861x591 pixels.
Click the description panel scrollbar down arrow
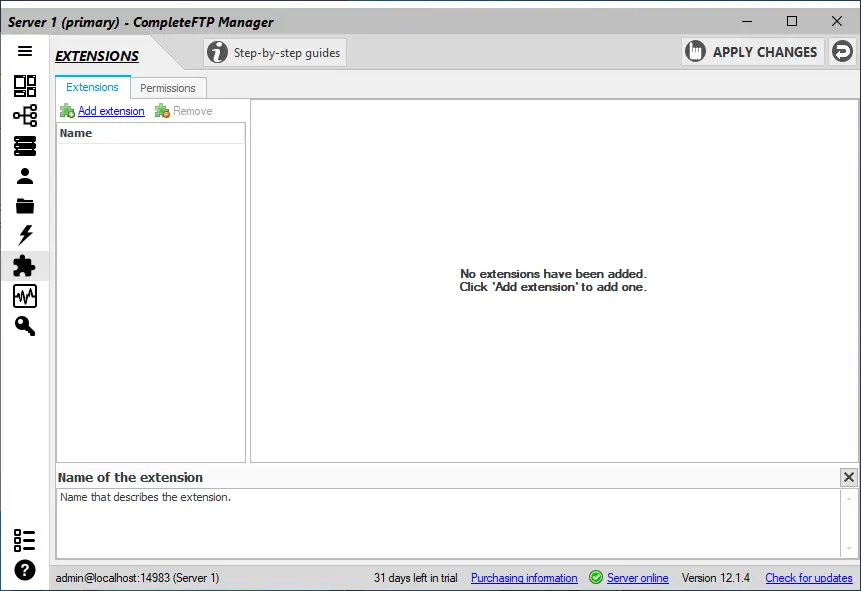(849, 548)
